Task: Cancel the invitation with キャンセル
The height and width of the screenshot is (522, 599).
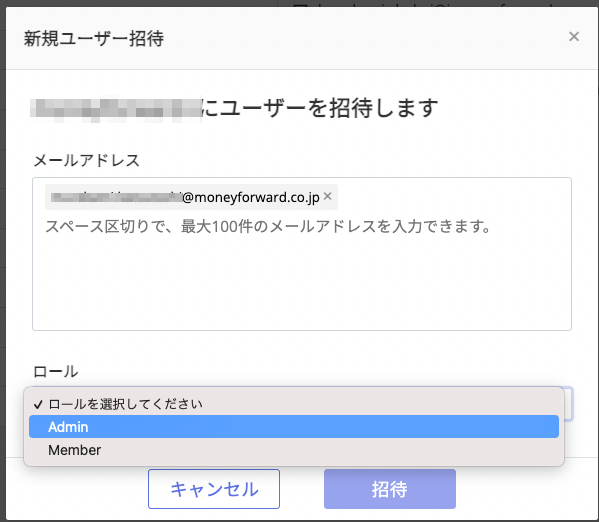Action: [214, 489]
